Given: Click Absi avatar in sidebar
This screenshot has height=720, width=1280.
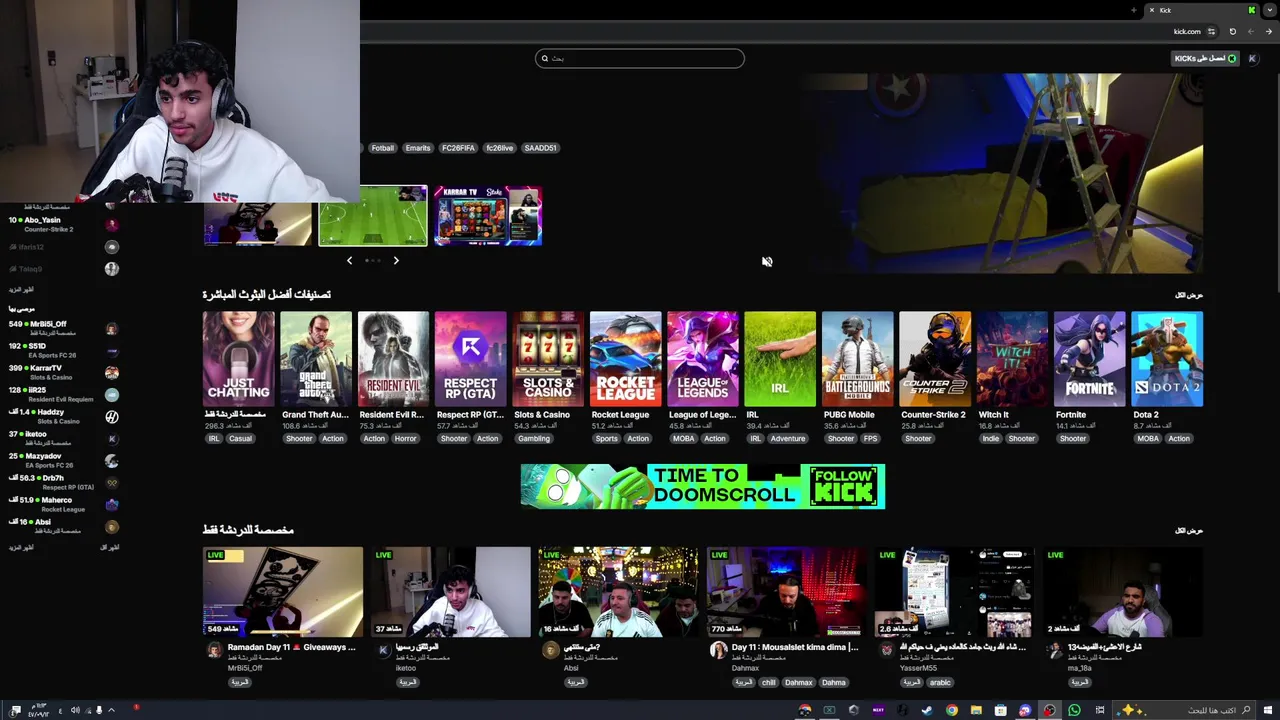Looking at the screenshot, I should (112, 527).
